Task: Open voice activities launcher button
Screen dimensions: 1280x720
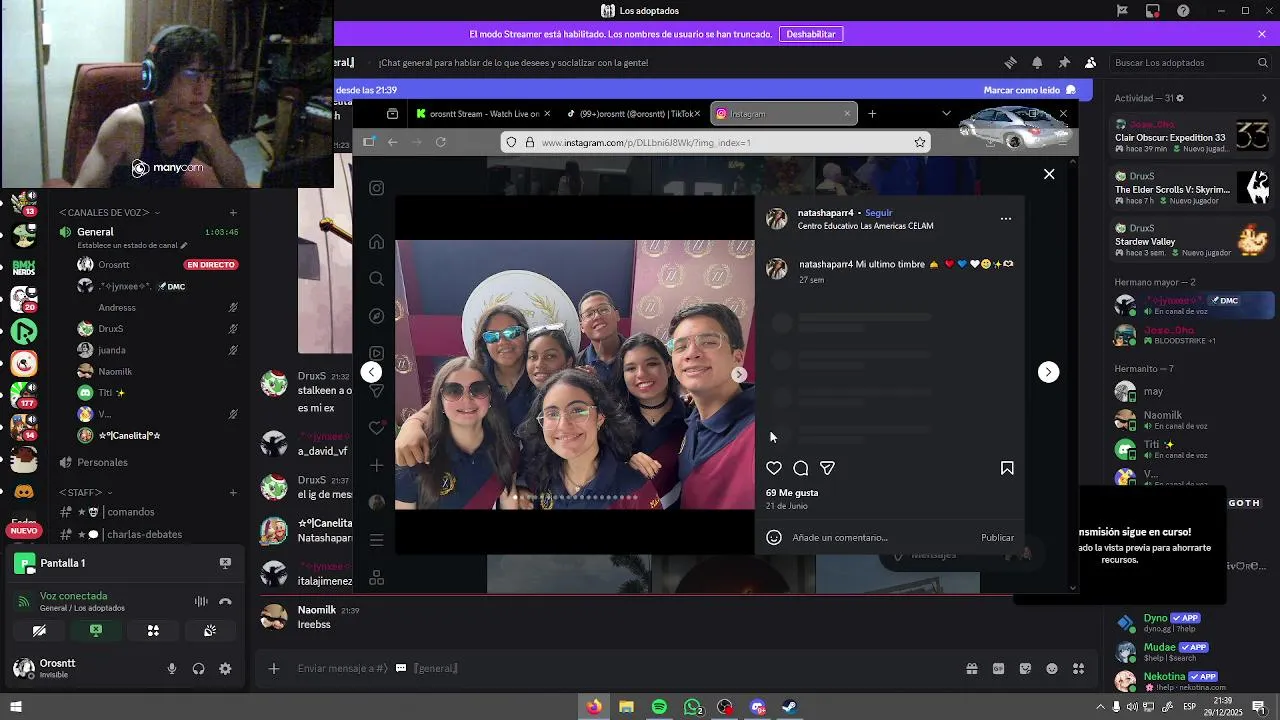Action: [153, 631]
